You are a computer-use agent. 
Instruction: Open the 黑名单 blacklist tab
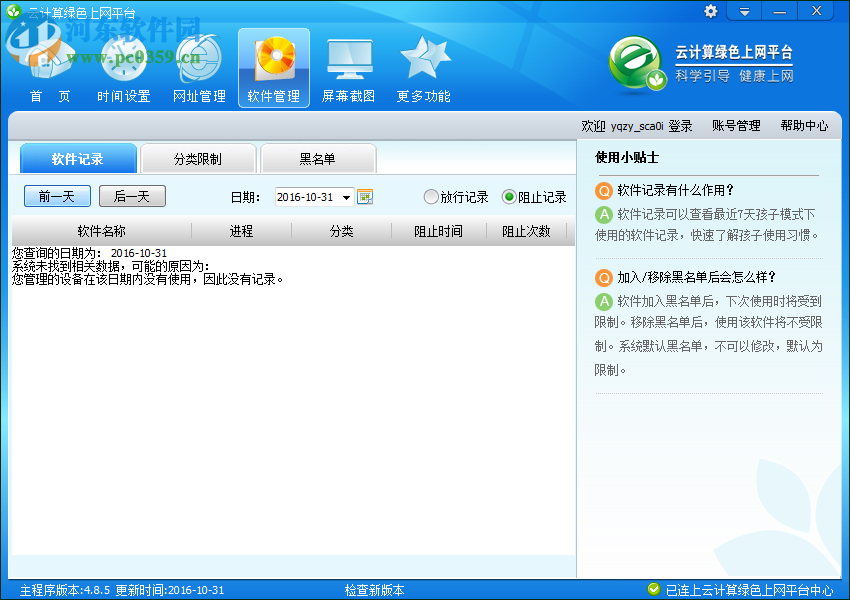[x=318, y=158]
